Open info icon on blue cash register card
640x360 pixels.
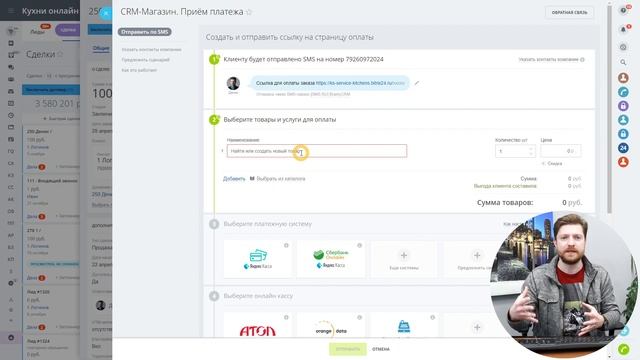pos(433,317)
